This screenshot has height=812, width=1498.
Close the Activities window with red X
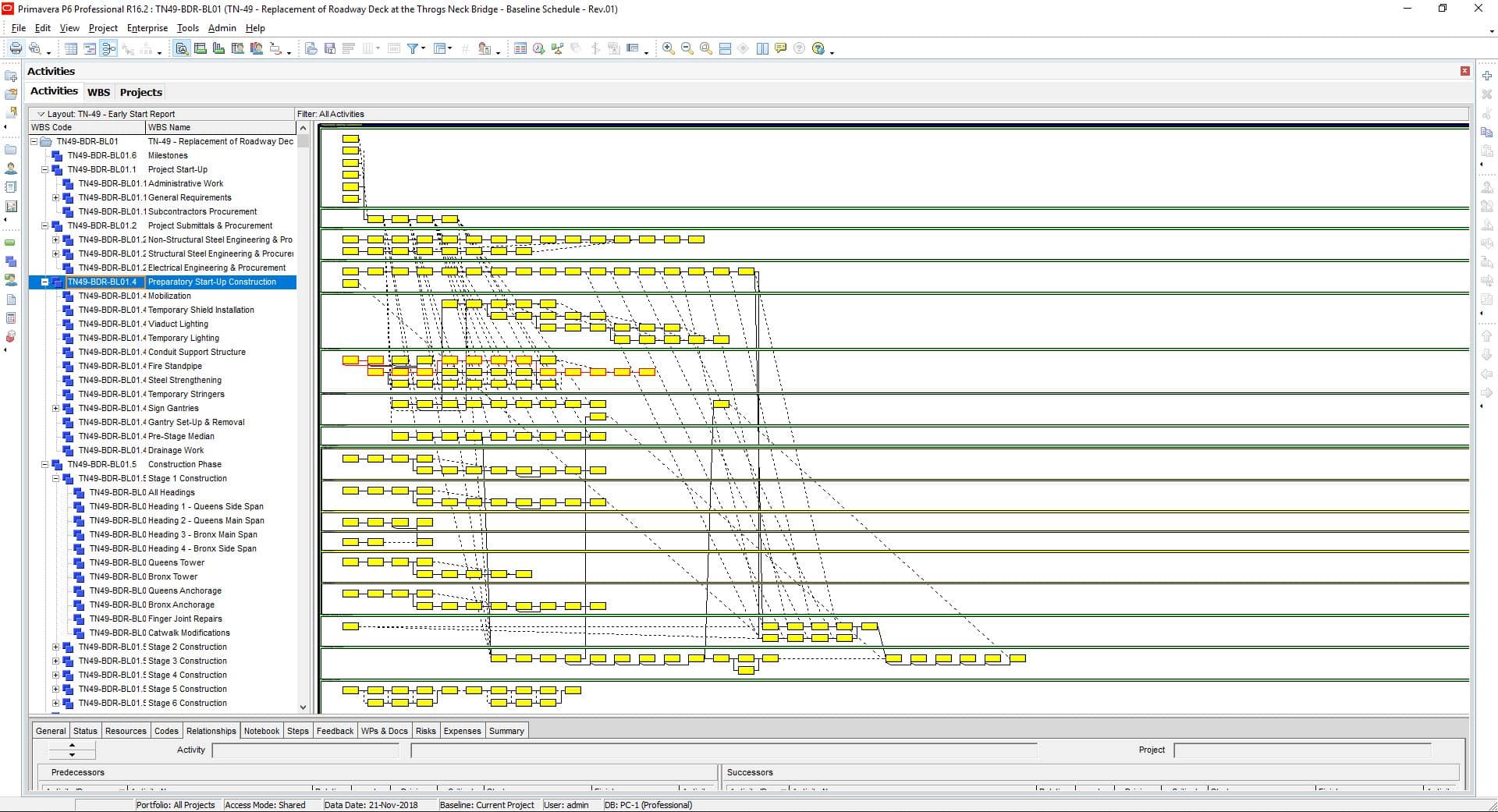[1464, 71]
